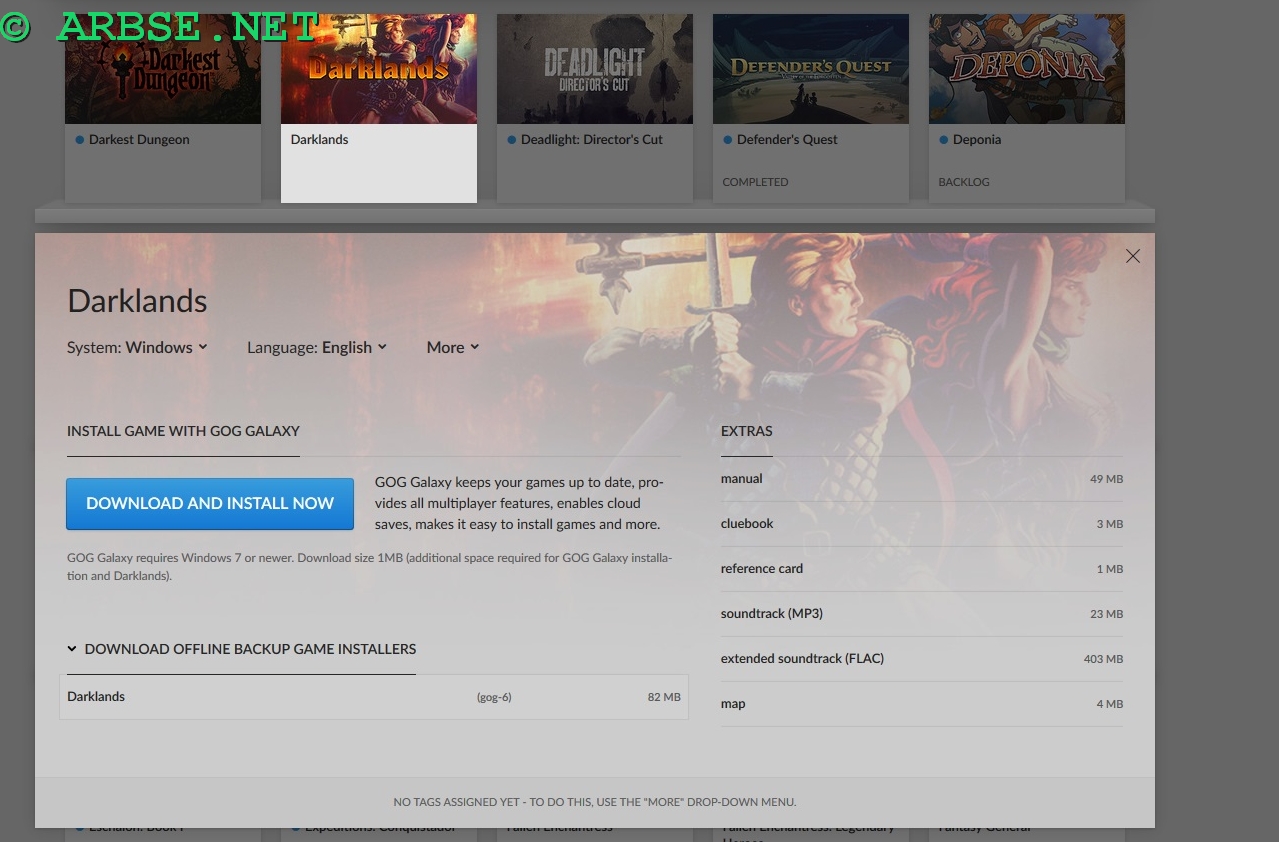Click the blue dot beside Deponia

[944, 140]
